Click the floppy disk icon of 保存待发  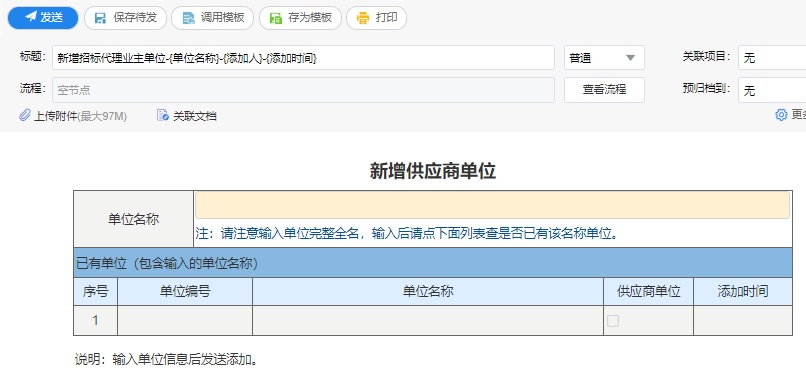[x=101, y=19]
